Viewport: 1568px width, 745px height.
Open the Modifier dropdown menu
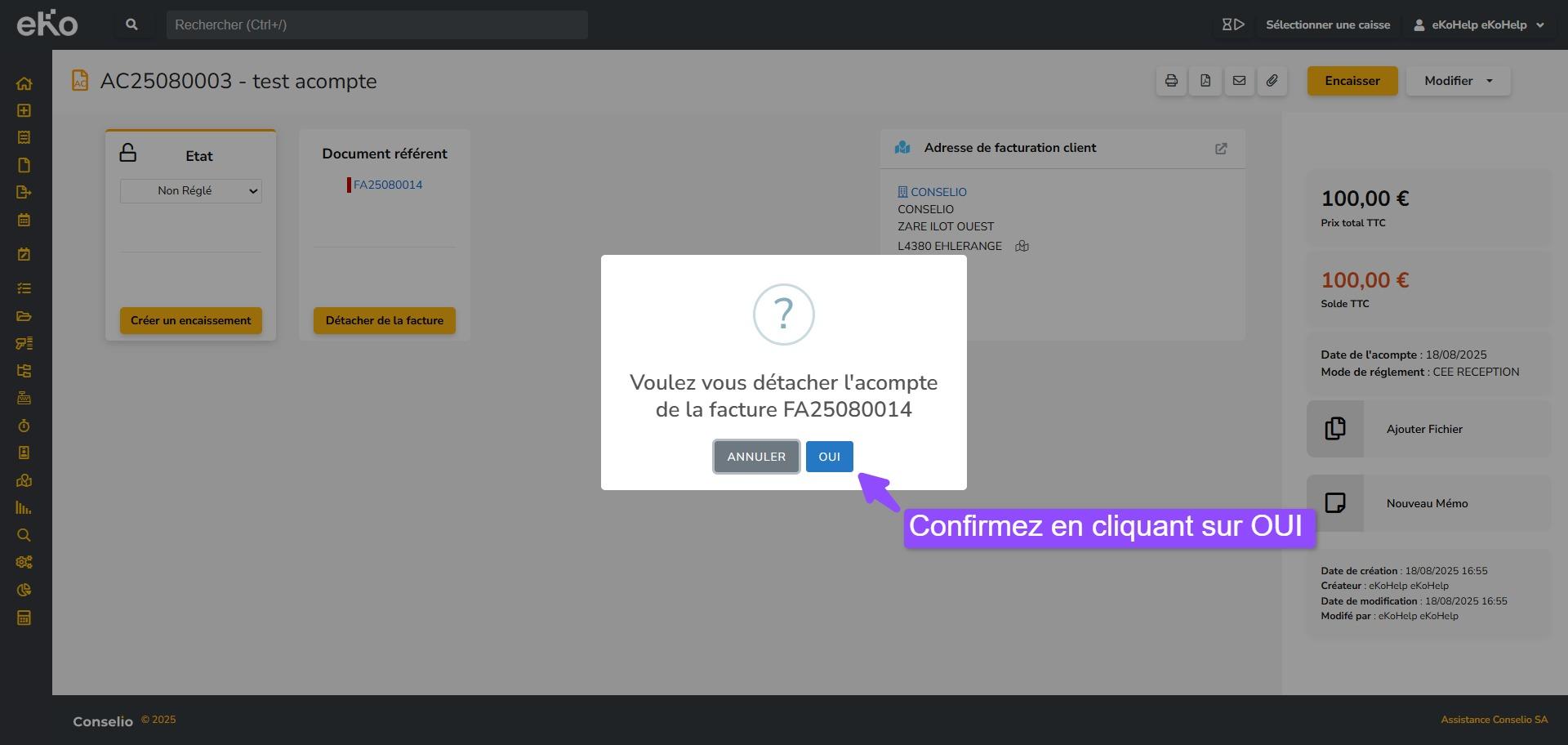coord(1458,81)
